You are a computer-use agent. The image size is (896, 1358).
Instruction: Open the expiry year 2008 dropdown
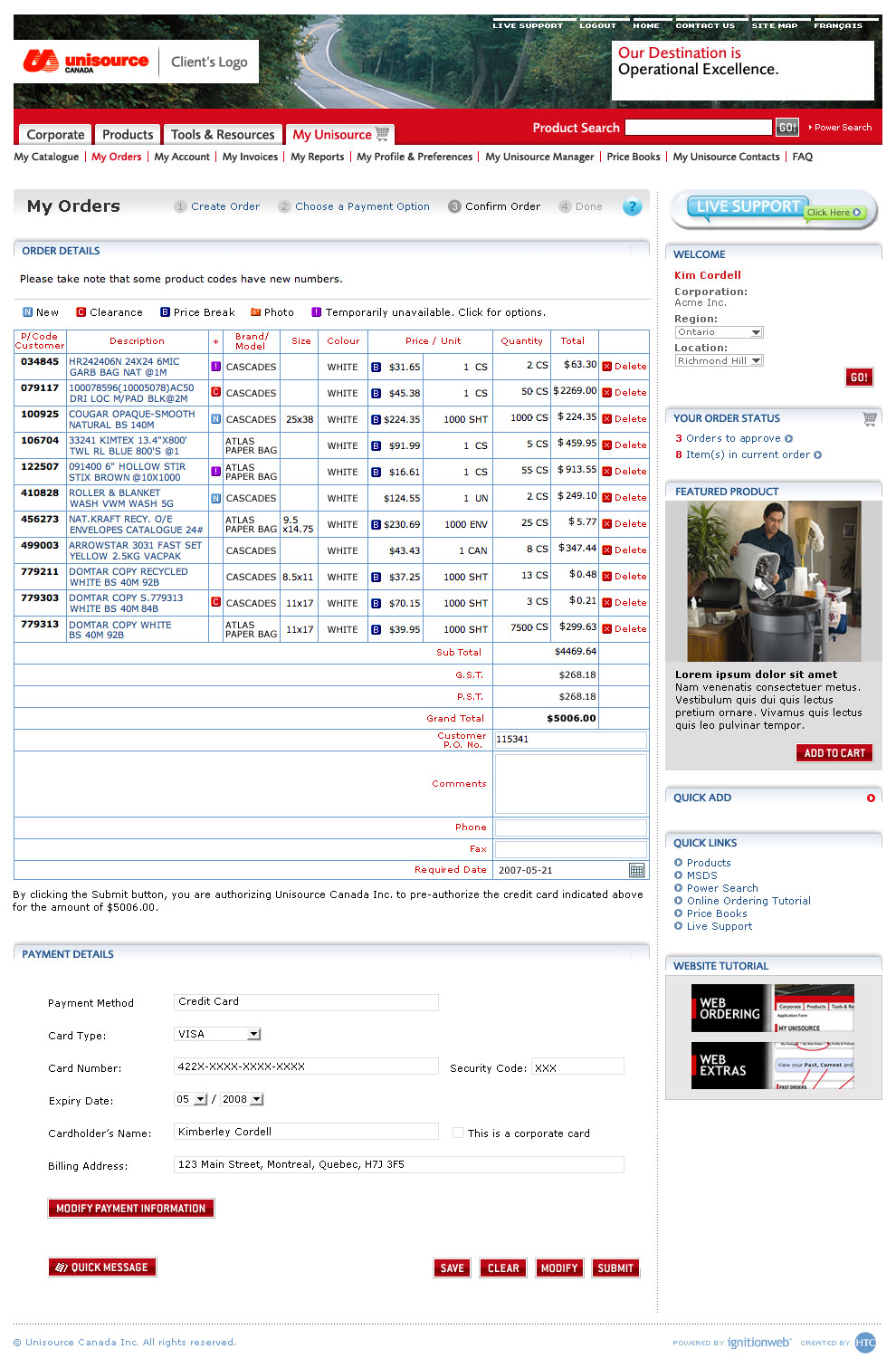(257, 1099)
